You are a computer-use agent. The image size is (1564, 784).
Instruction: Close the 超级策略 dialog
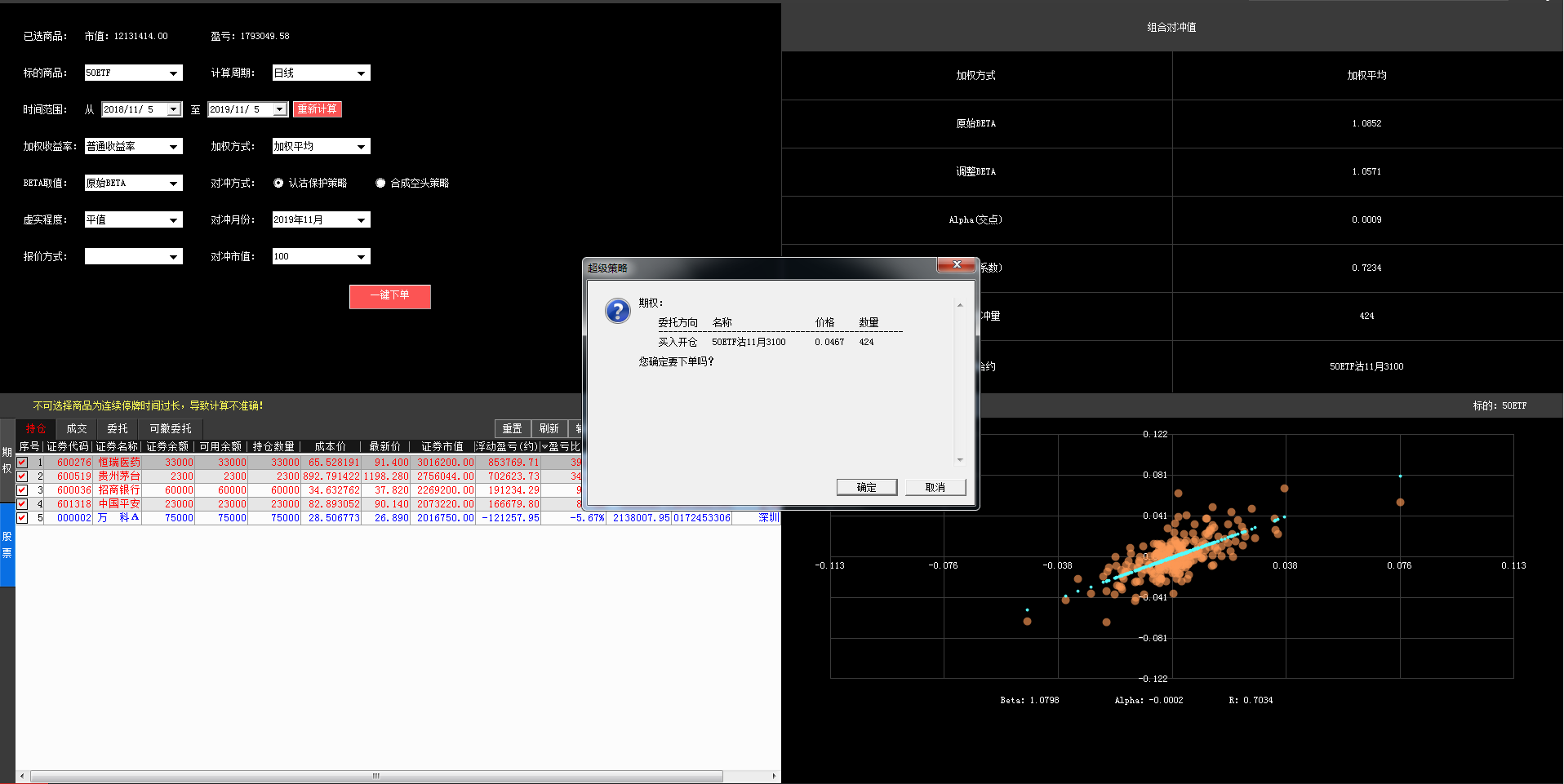coord(956,265)
